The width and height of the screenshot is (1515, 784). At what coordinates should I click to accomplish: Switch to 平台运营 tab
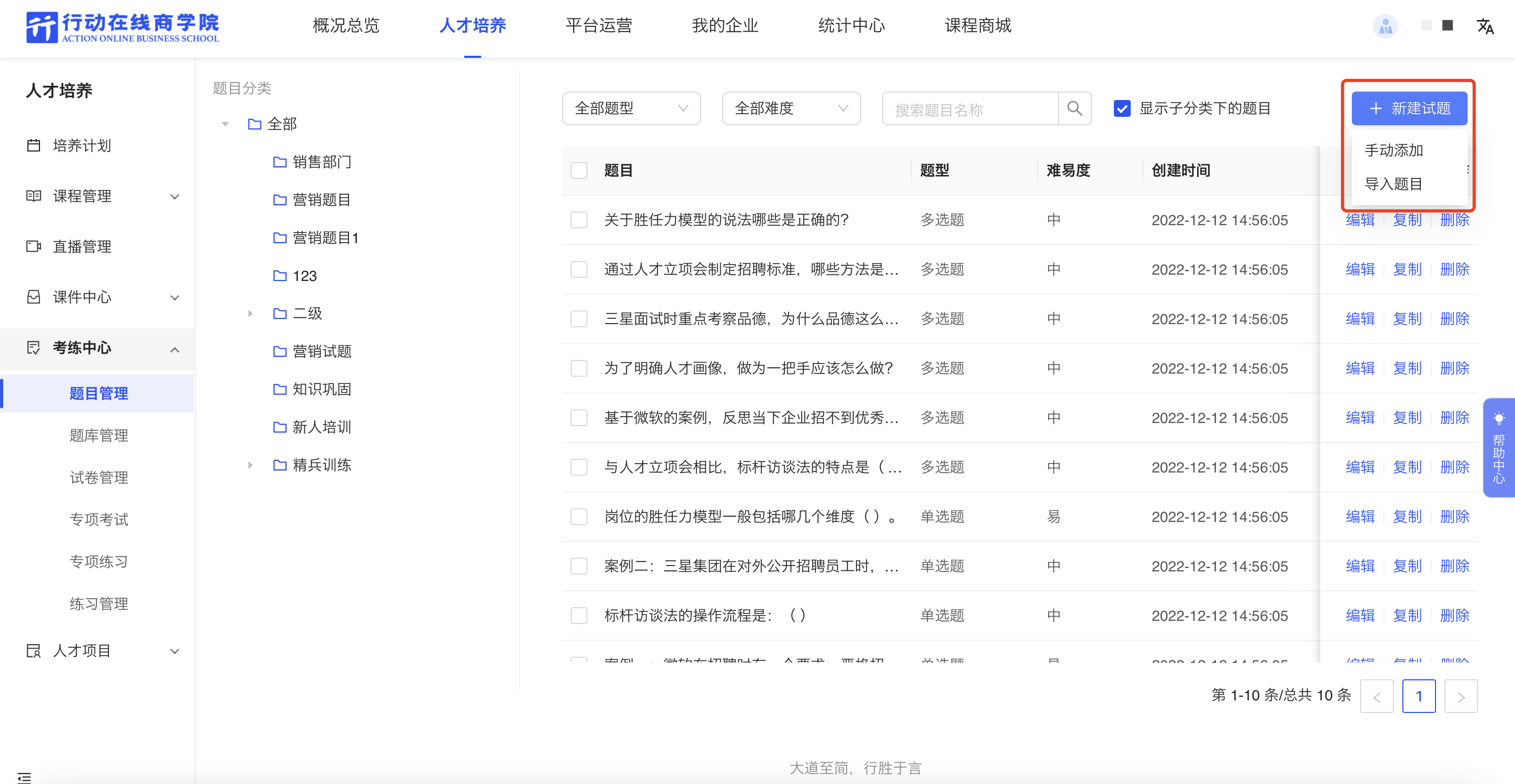(599, 26)
